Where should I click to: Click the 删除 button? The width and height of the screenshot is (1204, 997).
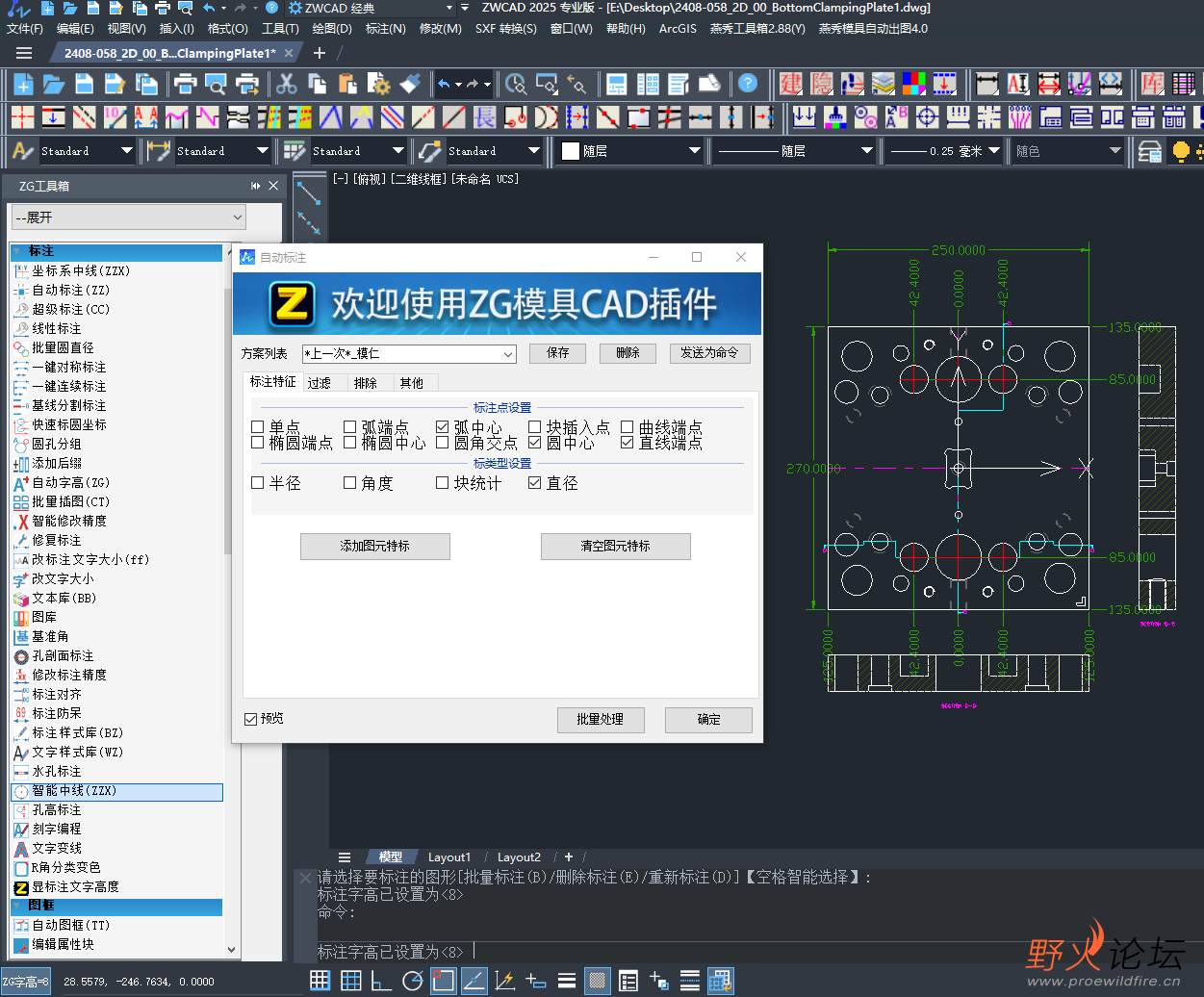(x=628, y=353)
